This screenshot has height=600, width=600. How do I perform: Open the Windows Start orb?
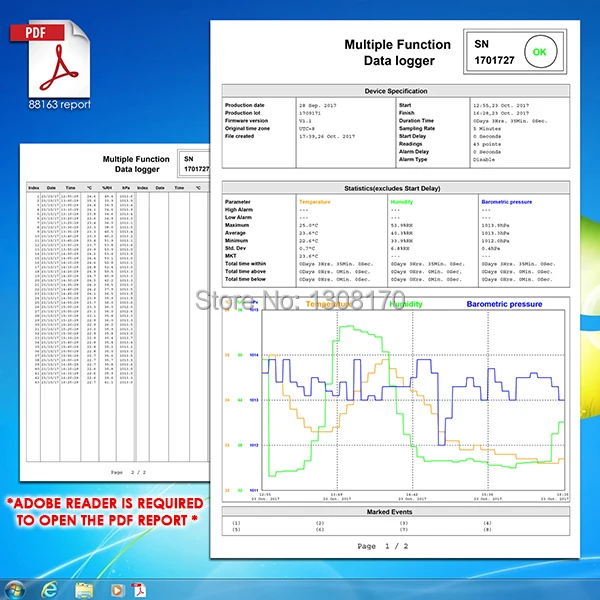click(15, 590)
